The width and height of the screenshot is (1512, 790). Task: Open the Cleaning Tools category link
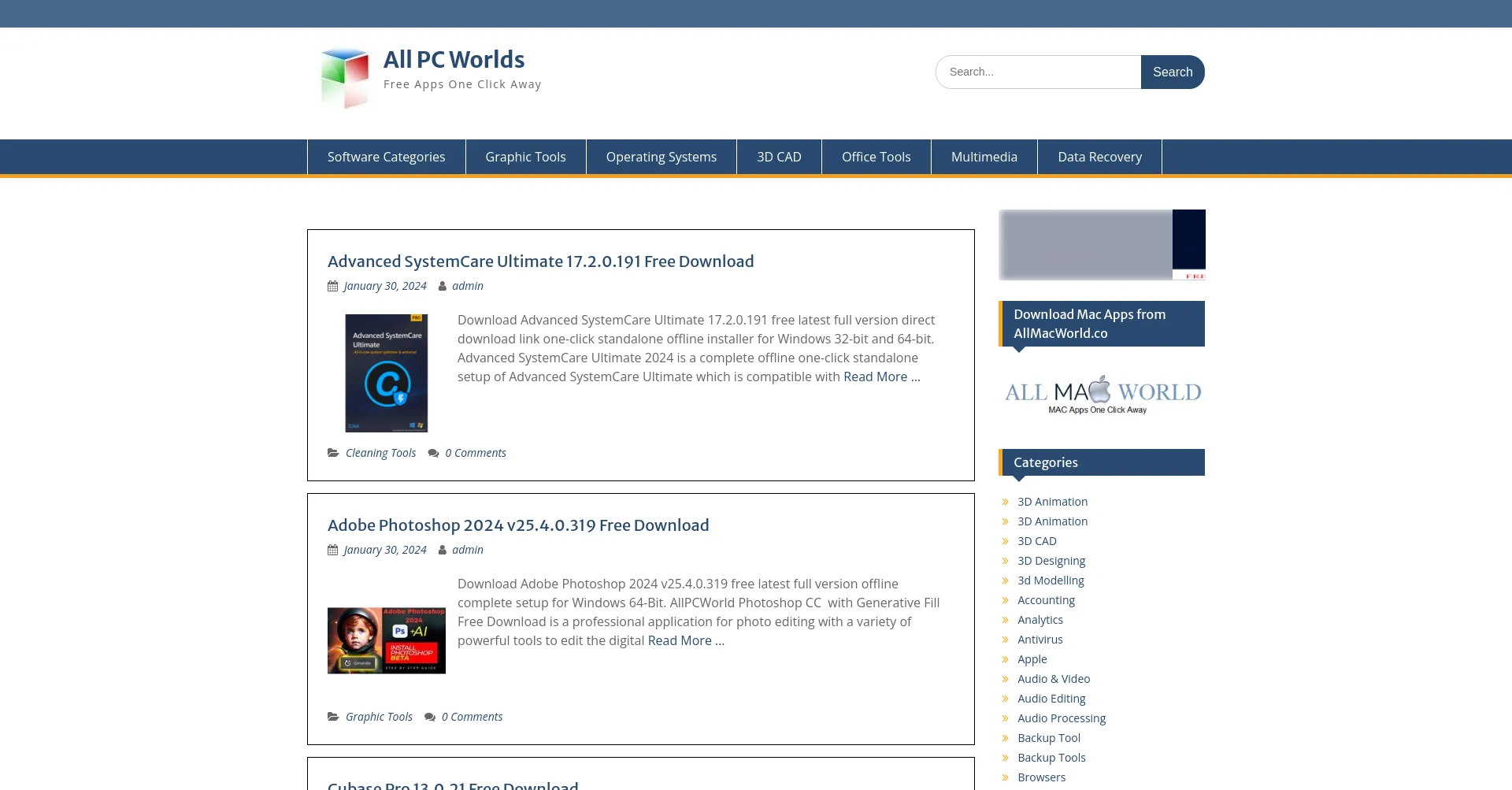380,453
